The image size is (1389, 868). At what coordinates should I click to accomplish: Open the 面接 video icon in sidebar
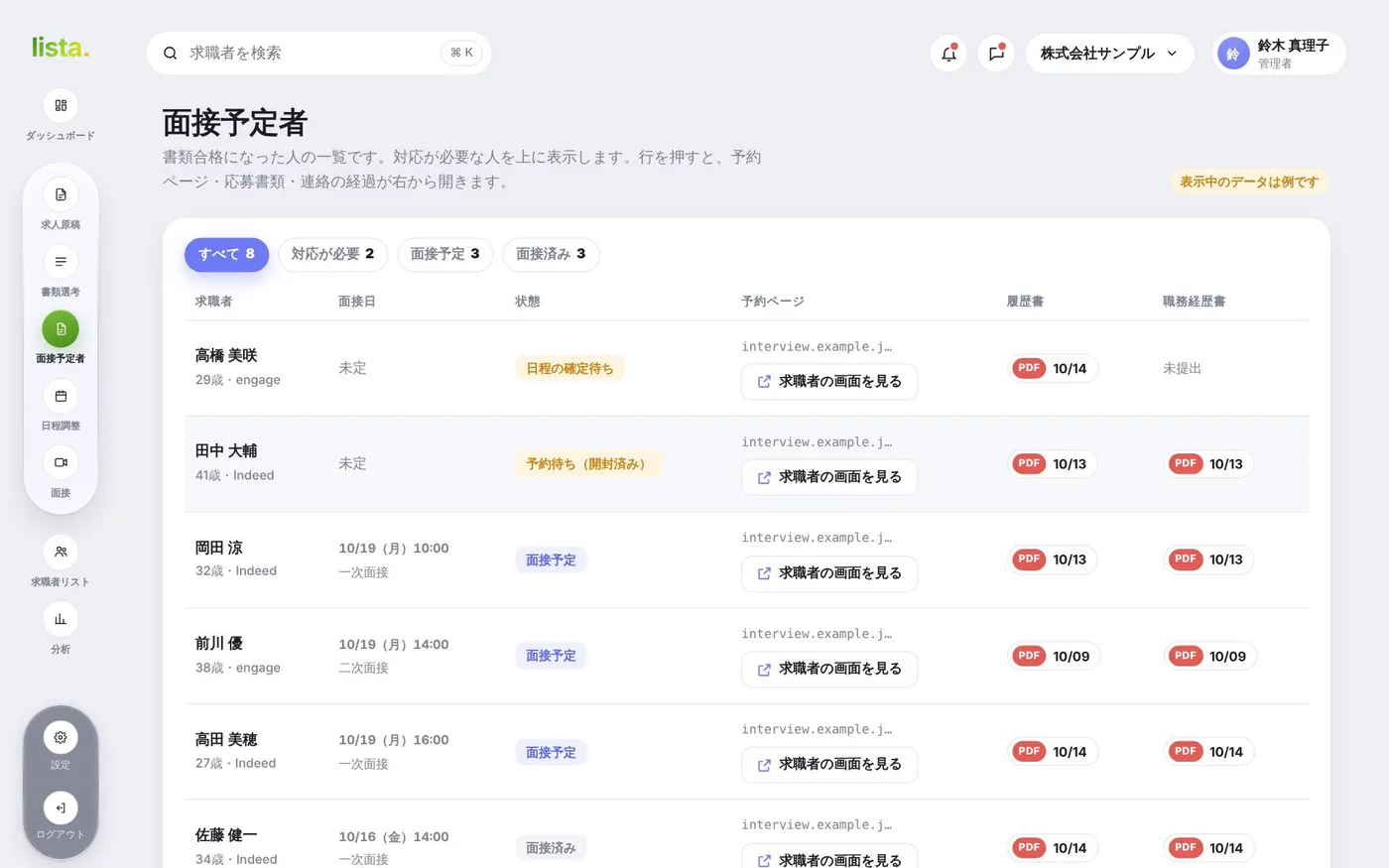click(x=61, y=463)
